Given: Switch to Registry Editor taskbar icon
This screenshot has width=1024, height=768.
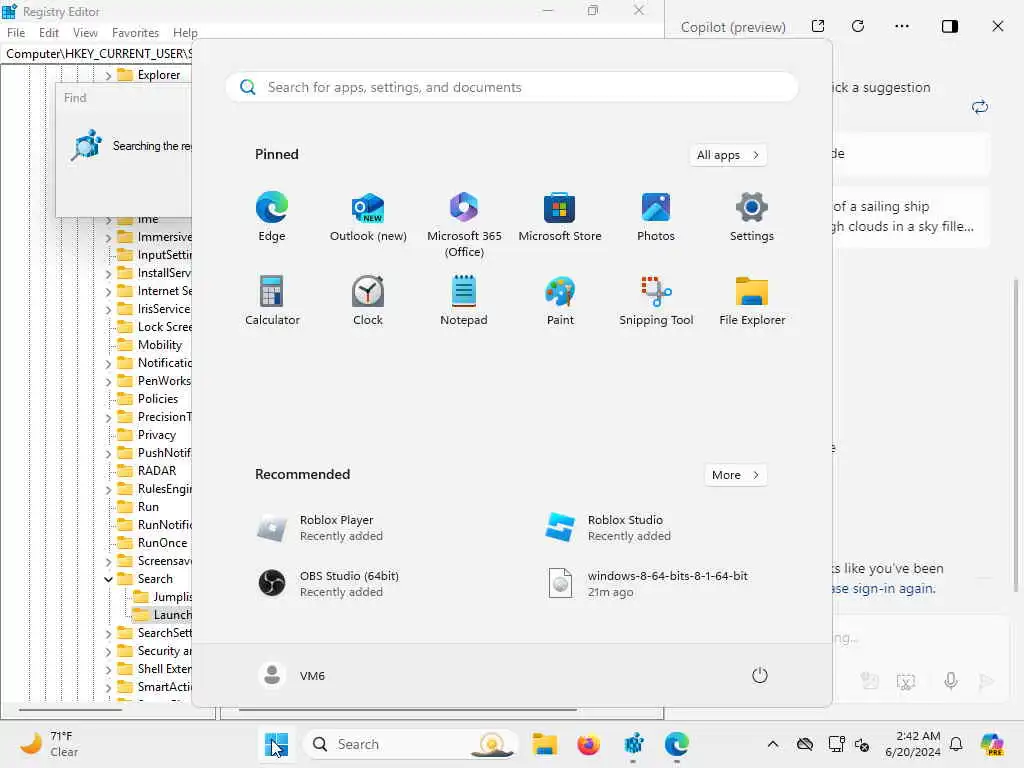Looking at the screenshot, I should coord(633,744).
